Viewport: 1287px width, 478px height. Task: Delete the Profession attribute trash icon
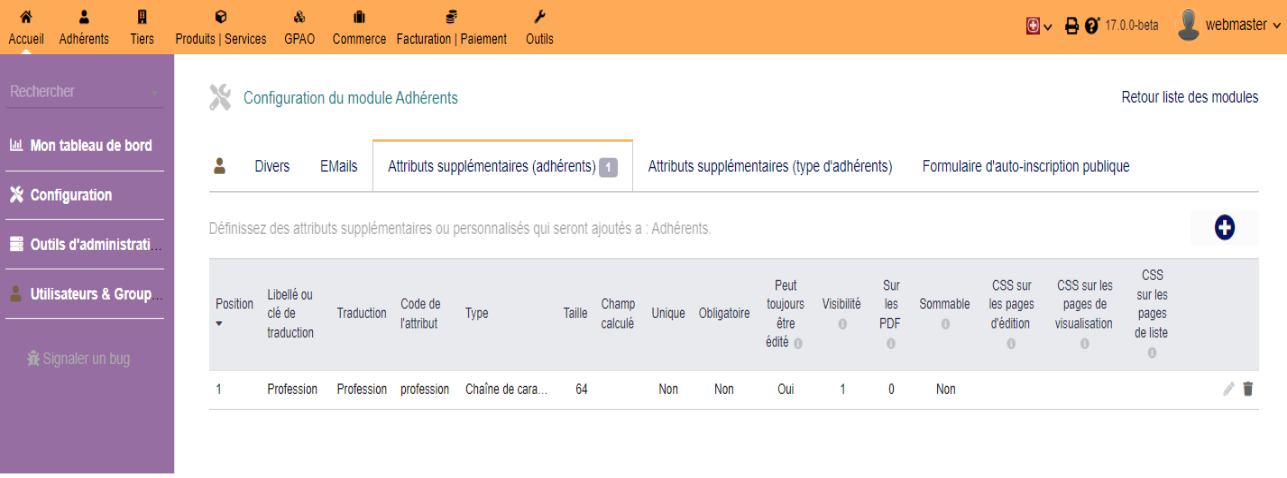coord(1248,389)
